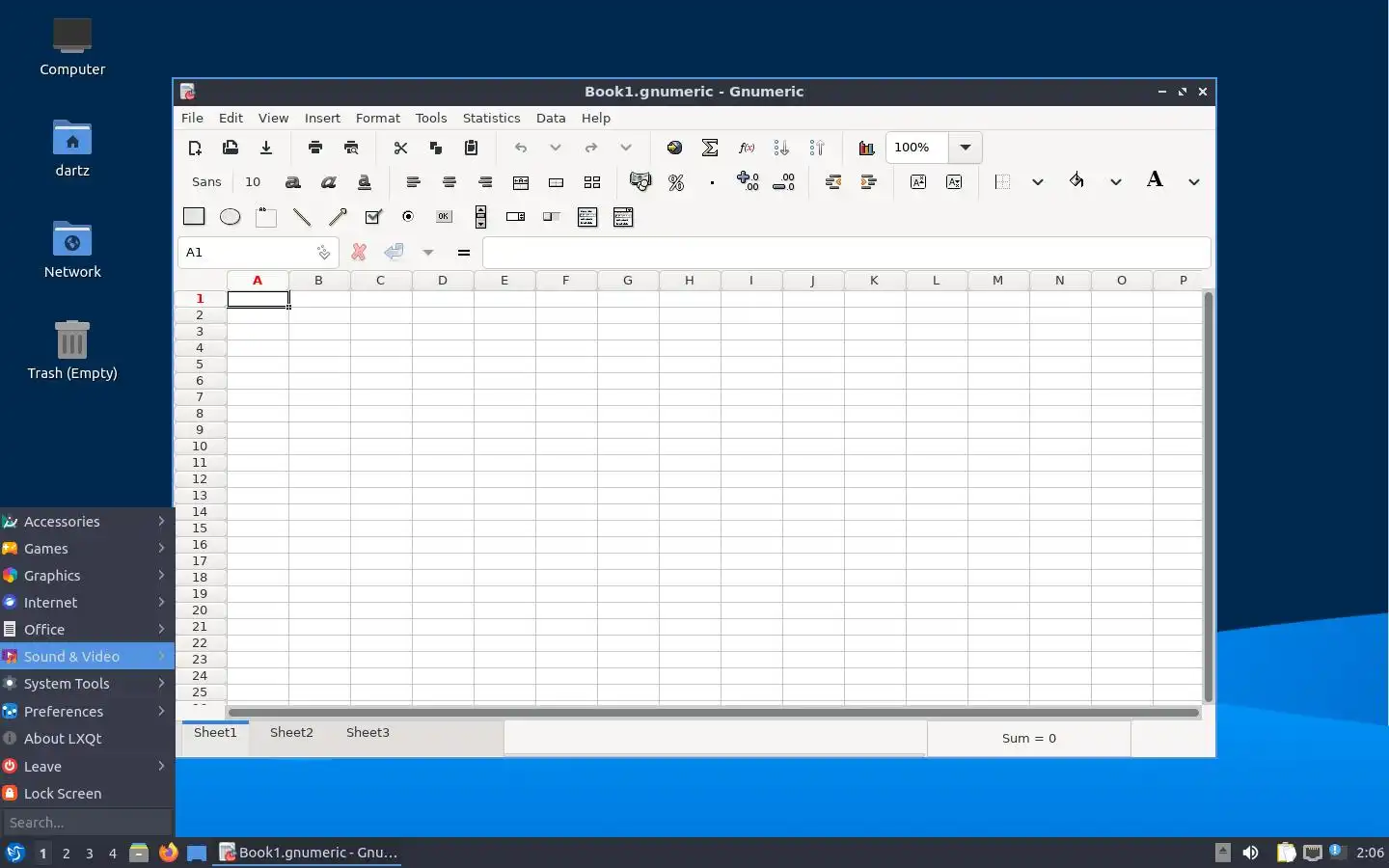Screen dimensions: 1389x868
Task: Open the zoom level dropdown
Action: (965, 148)
